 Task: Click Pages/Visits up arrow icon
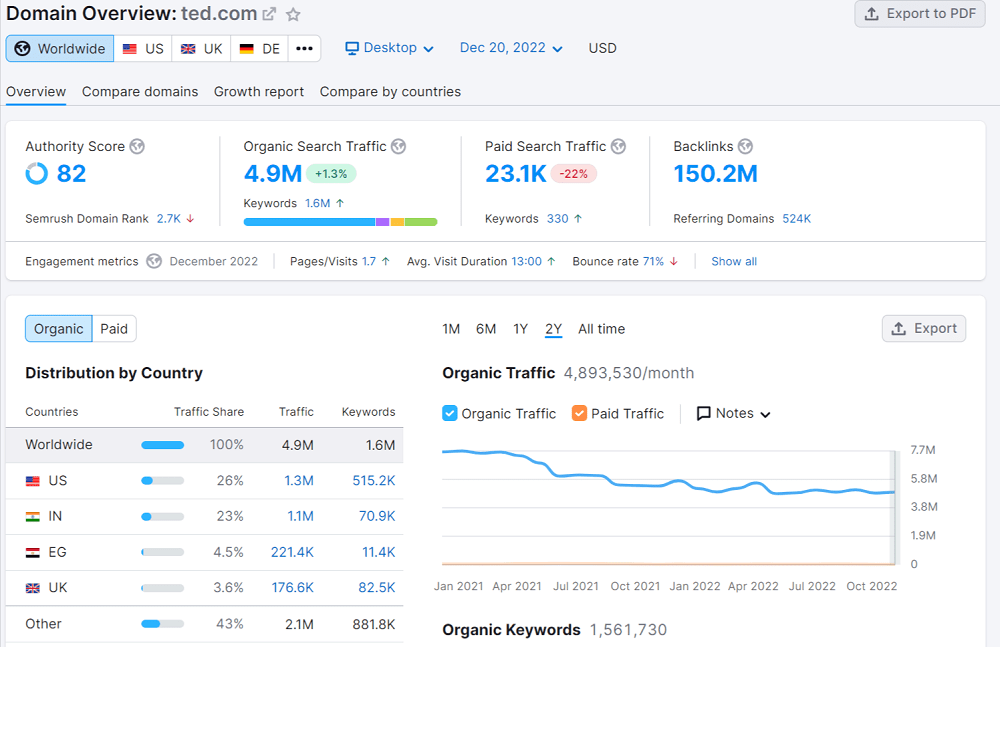[385, 261]
